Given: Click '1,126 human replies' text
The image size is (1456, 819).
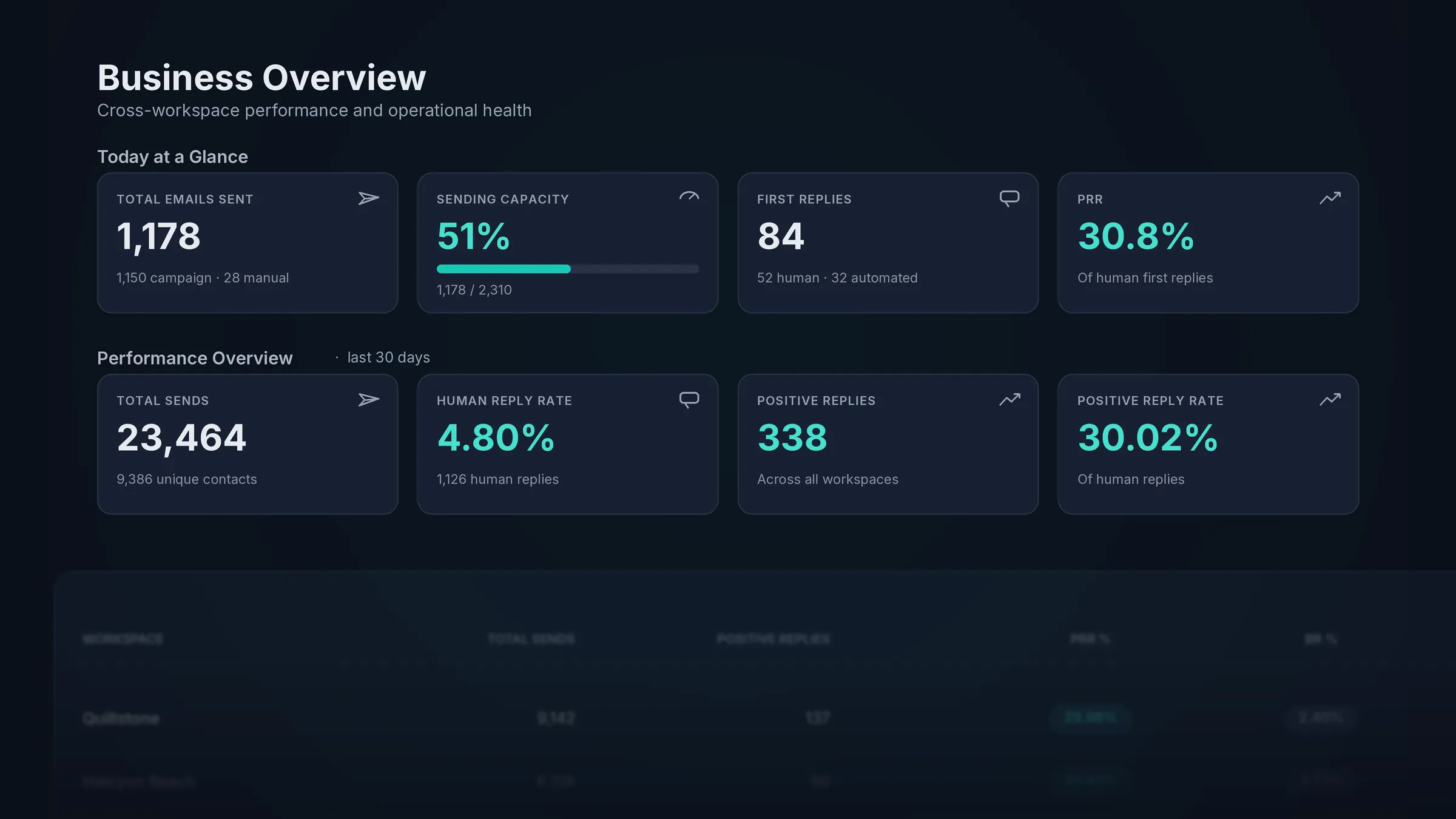Looking at the screenshot, I should click(x=497, y=479).
